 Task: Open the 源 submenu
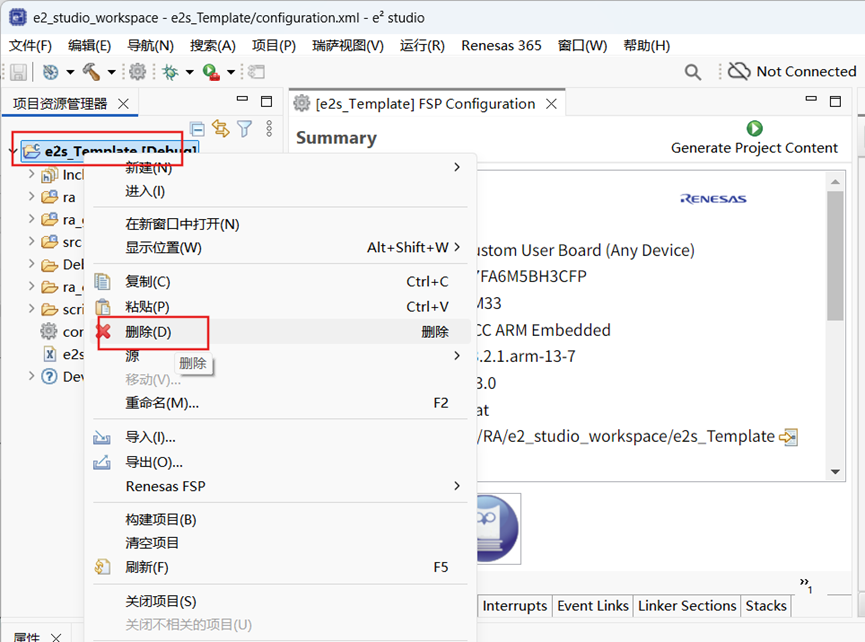(x=279, y=356)
